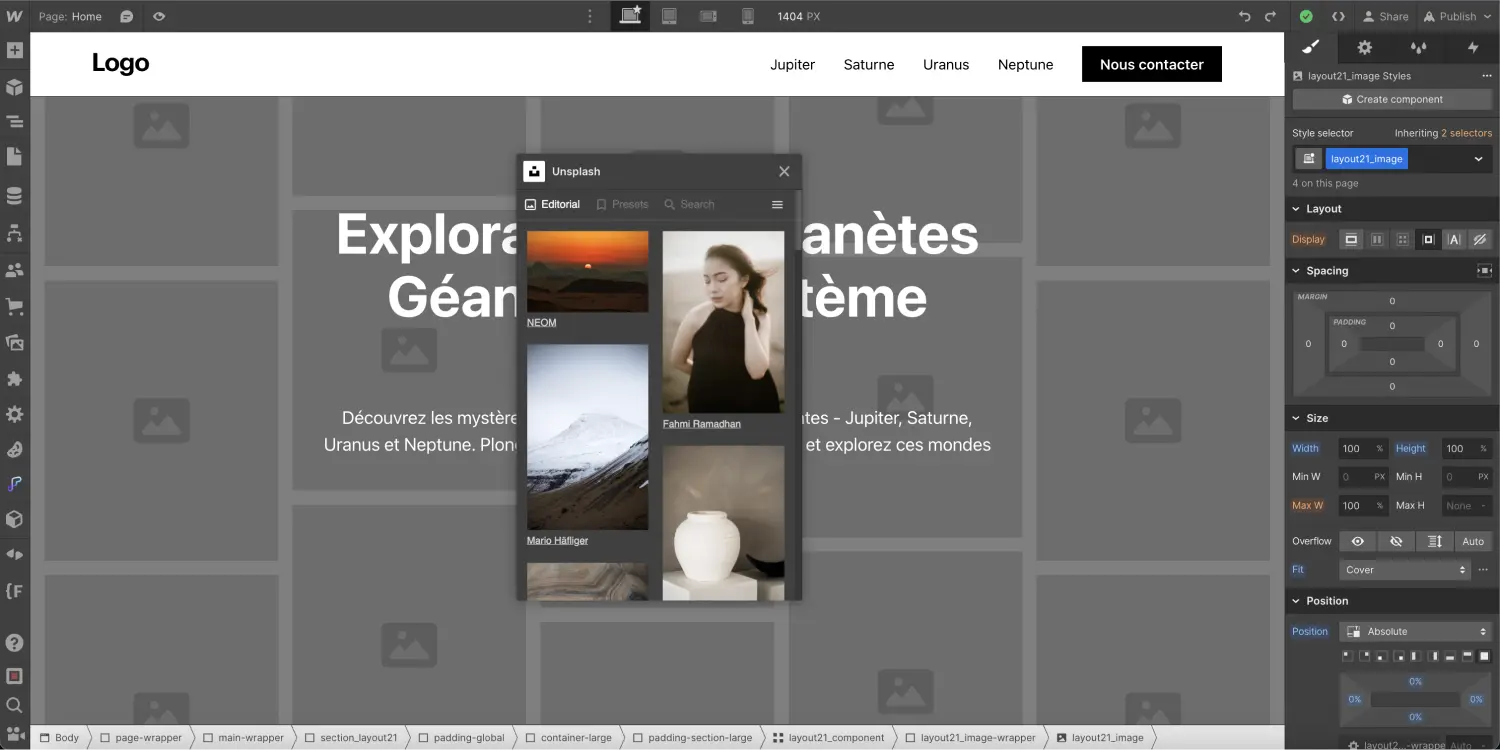Viewport: 1500px width, 750px height.
Task: Enable Overflow visible option
Action: (1357, 541)
